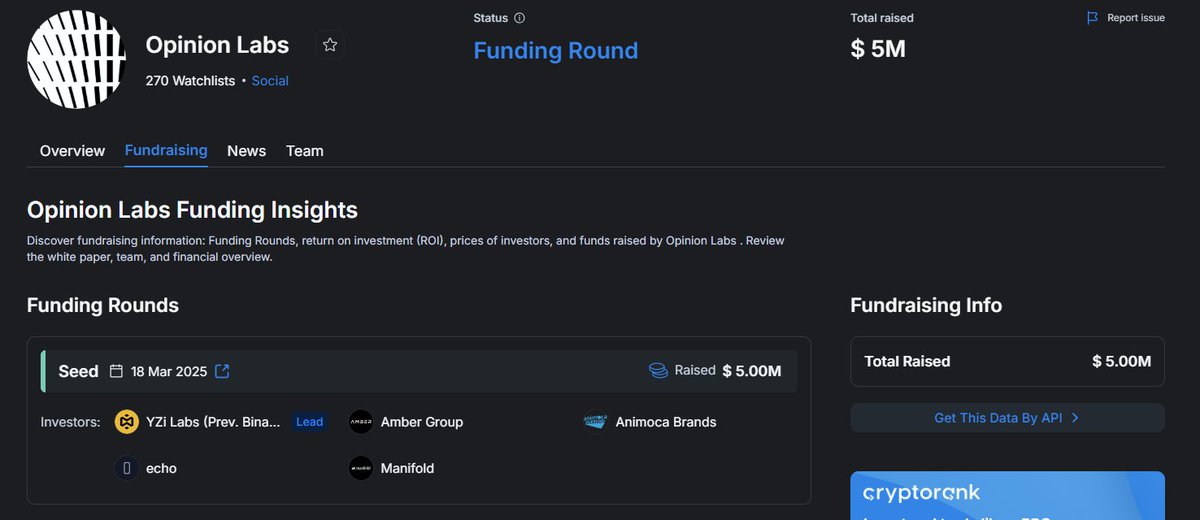This screenshot has width=1200, height=520.
Task: Click the echo investor logo icon
Action: 127,468
